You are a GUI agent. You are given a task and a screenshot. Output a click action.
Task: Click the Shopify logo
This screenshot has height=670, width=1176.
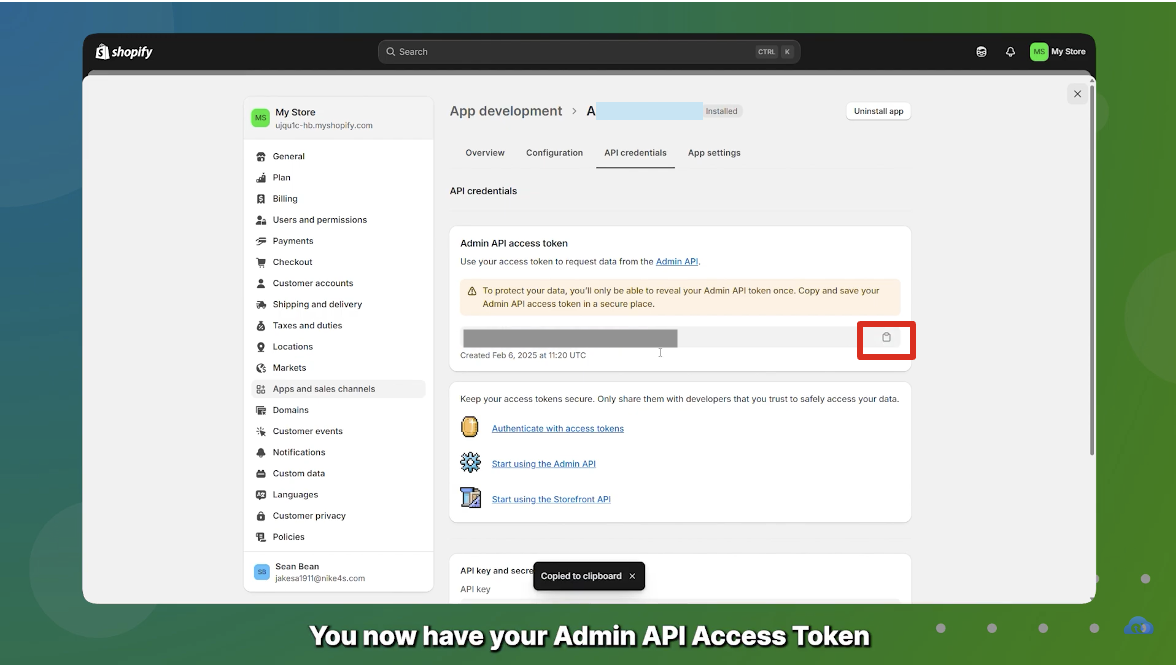(x=124, y=52)
